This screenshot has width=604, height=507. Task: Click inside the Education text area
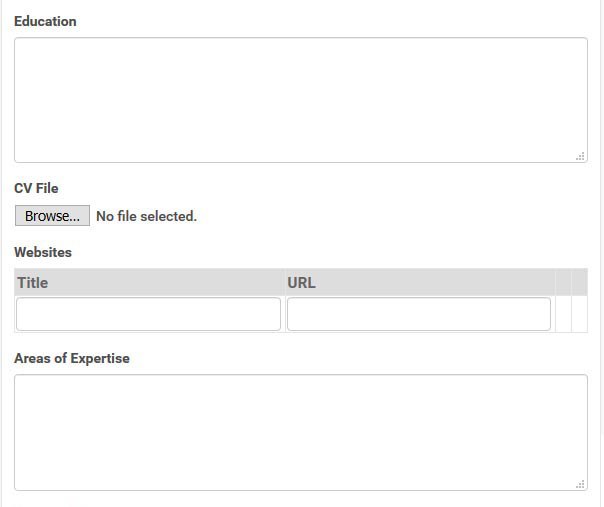[x=300, y=100]
